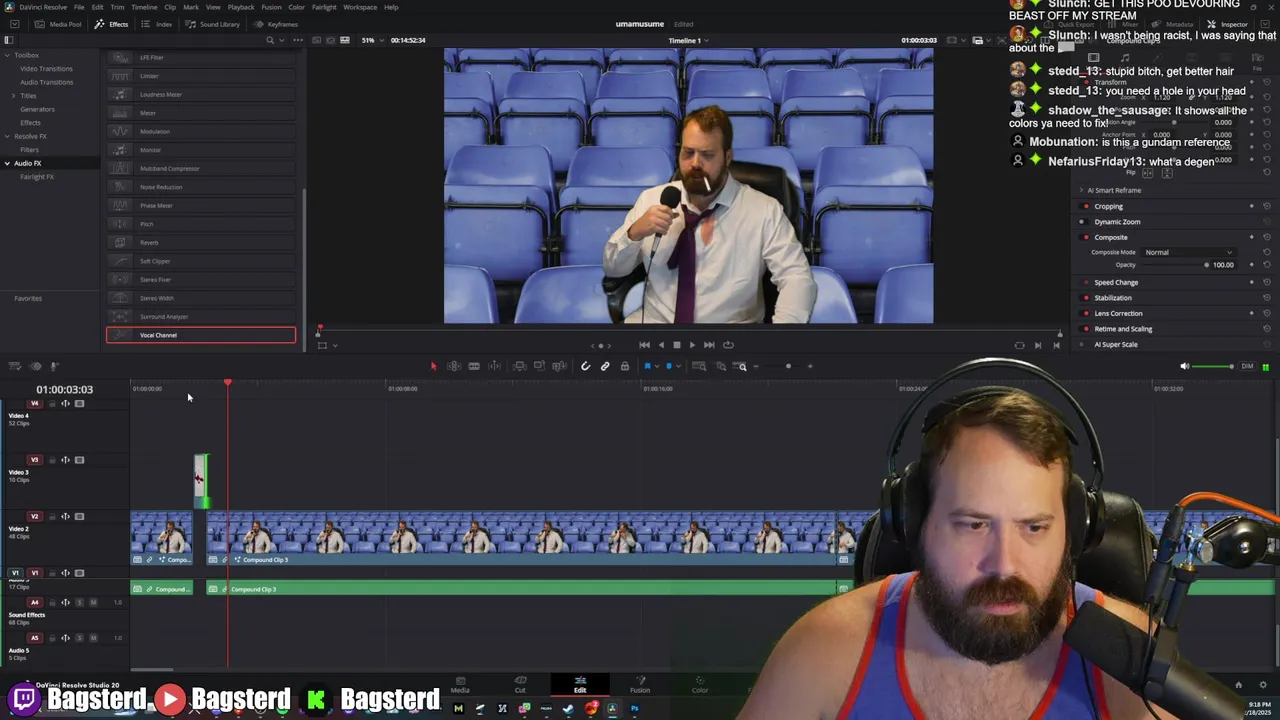Select the Reverb audio effect
1280x720 pixels.
point(201,242)
